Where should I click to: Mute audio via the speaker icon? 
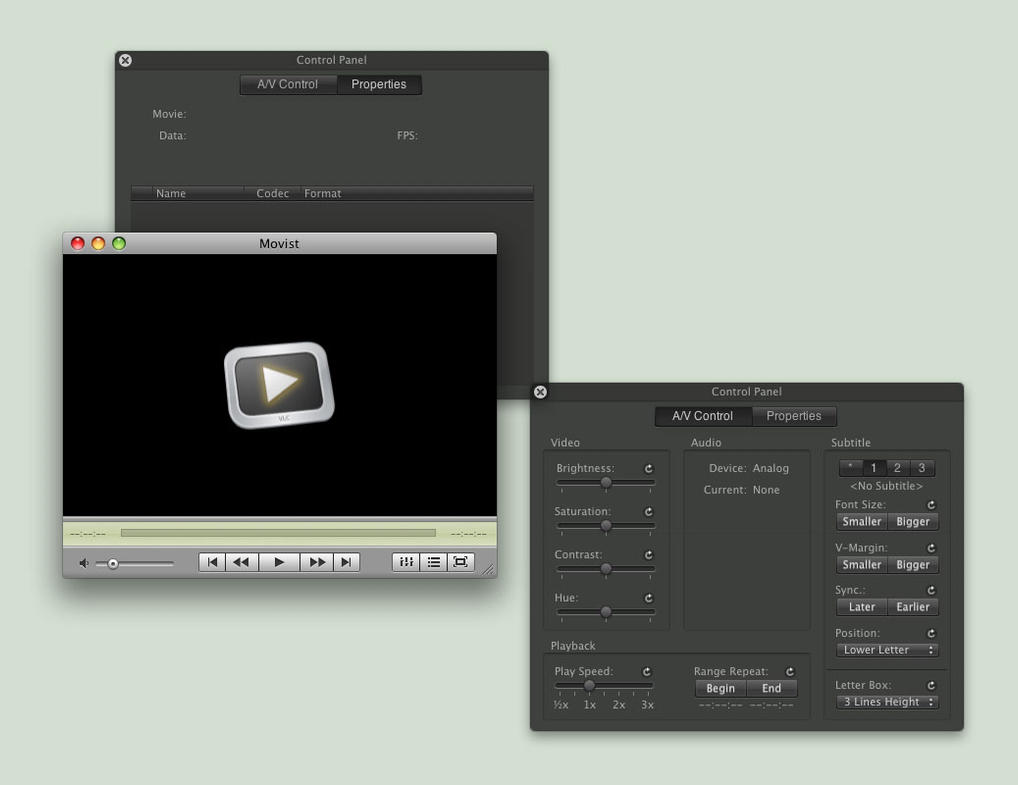84,563
